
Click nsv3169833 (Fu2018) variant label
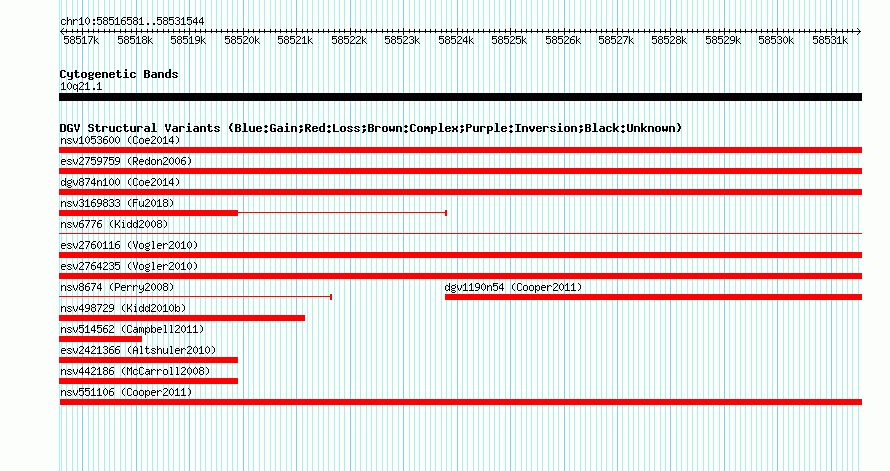pos(117,203)
